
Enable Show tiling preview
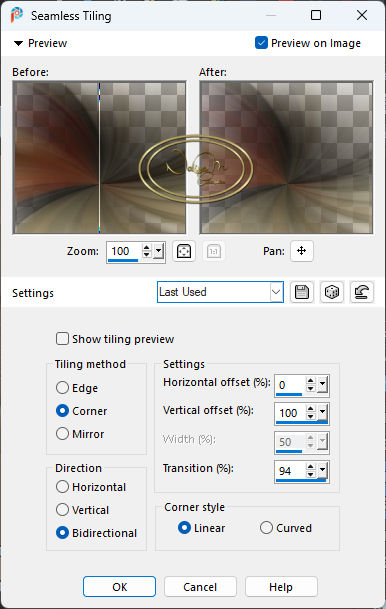point(62,339)
